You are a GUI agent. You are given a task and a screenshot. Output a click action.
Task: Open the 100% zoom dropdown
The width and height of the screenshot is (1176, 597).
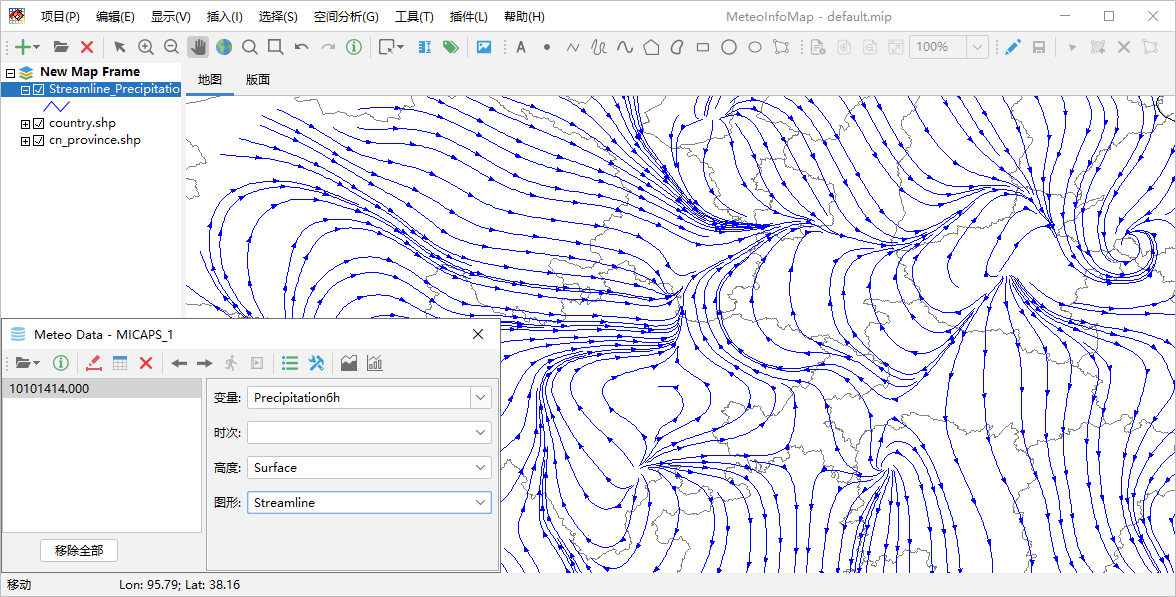coord(977,47)
